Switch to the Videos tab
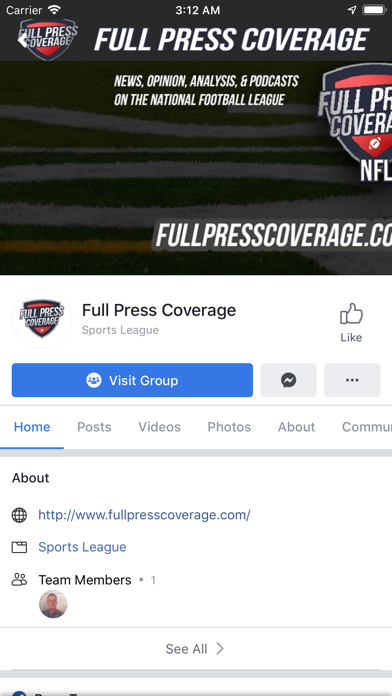Screen dimensions: 392x696 click(159, 427)
